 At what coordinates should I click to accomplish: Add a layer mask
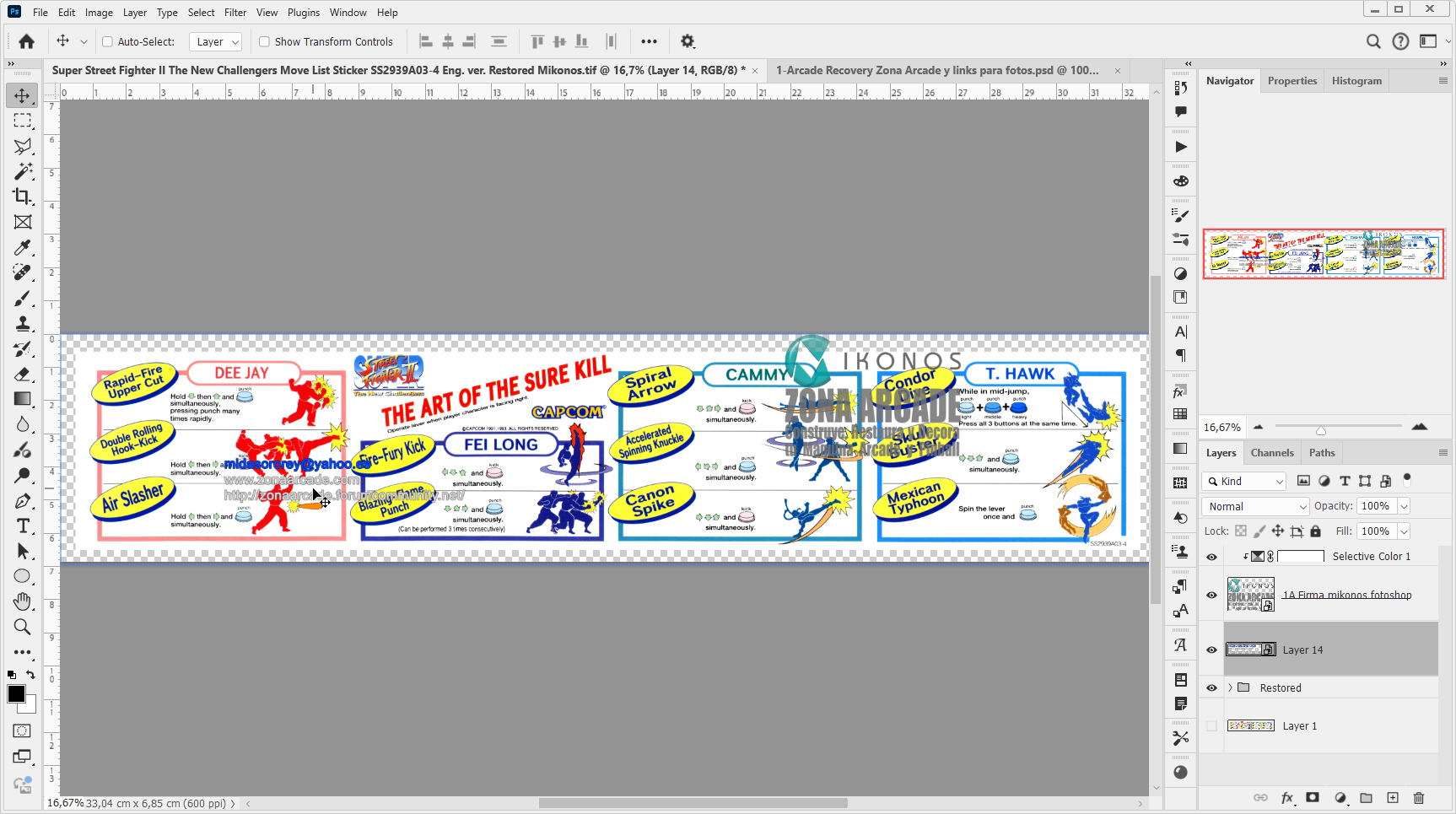1313,797
